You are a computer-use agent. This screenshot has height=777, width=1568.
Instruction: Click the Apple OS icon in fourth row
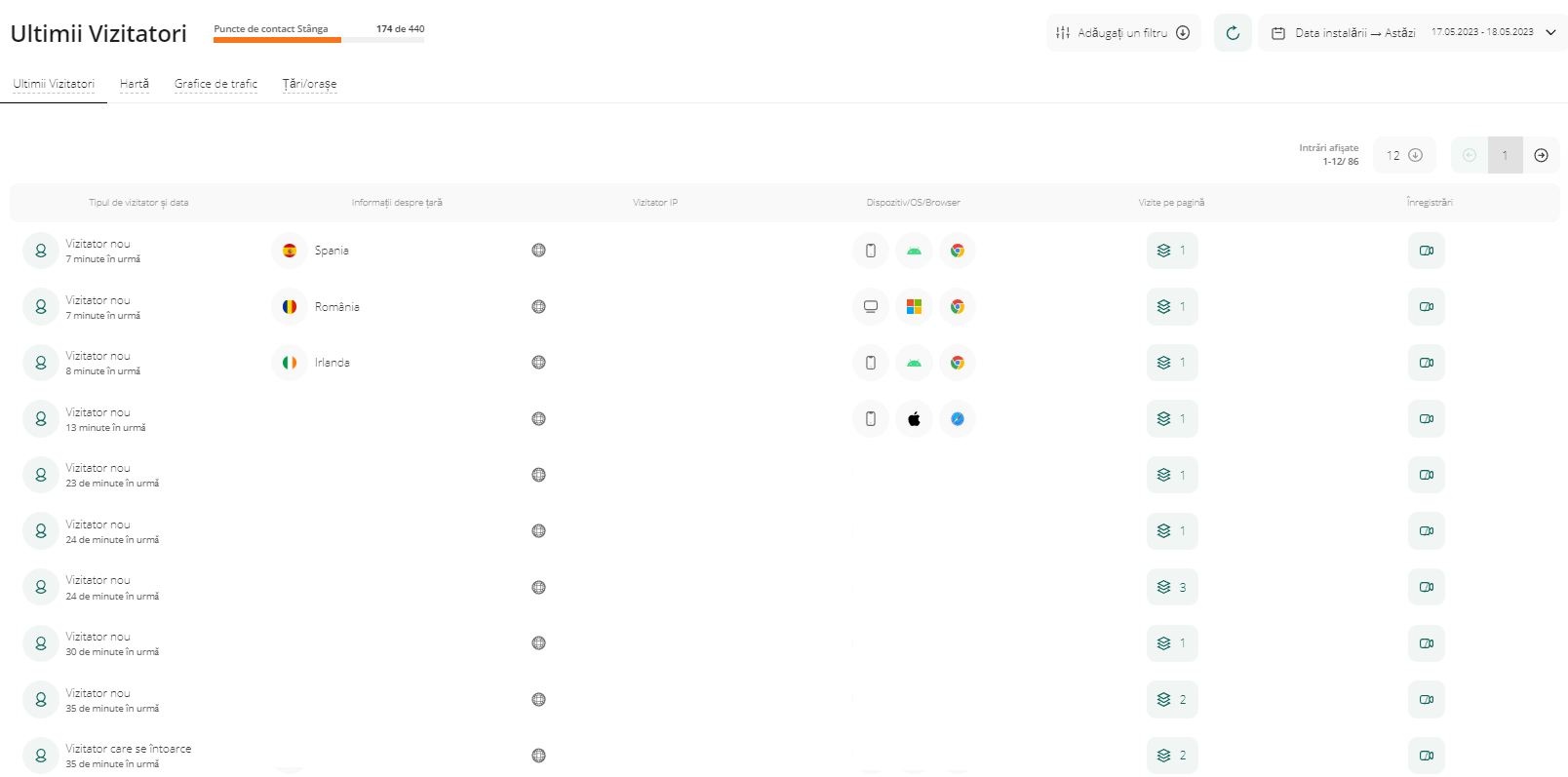point(914,419)
